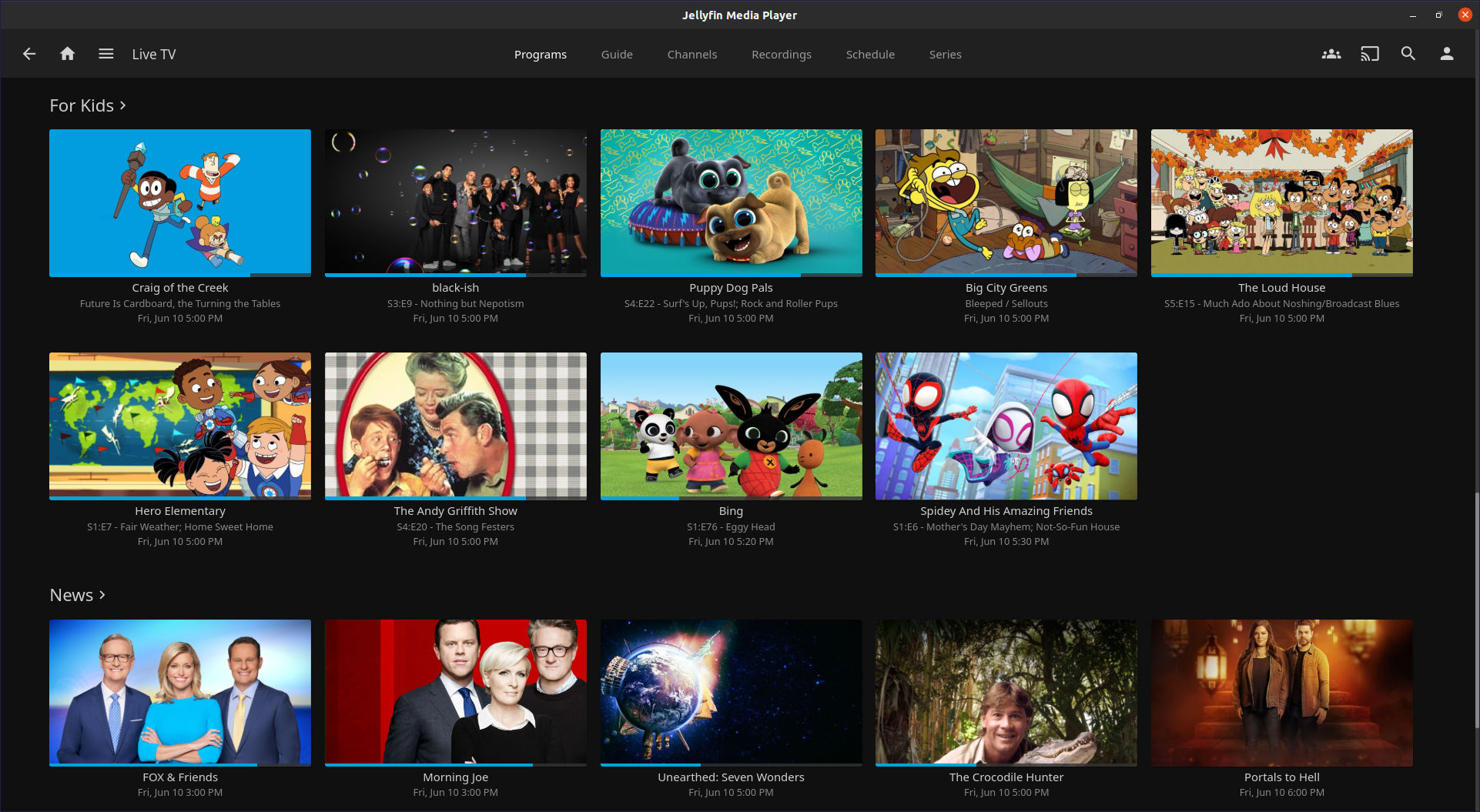Go back using the back arrow
The height and width of the screenshot is (812, 1480).
point(28,54)
